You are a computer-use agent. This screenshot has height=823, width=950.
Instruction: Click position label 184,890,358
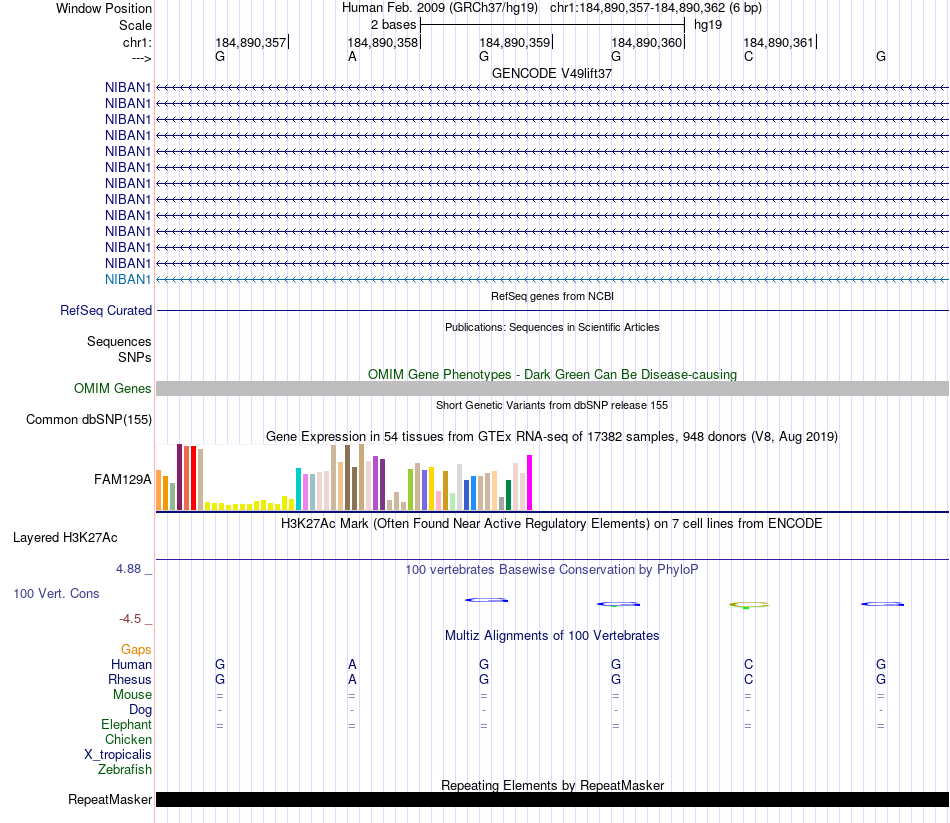tap(383, 42)
